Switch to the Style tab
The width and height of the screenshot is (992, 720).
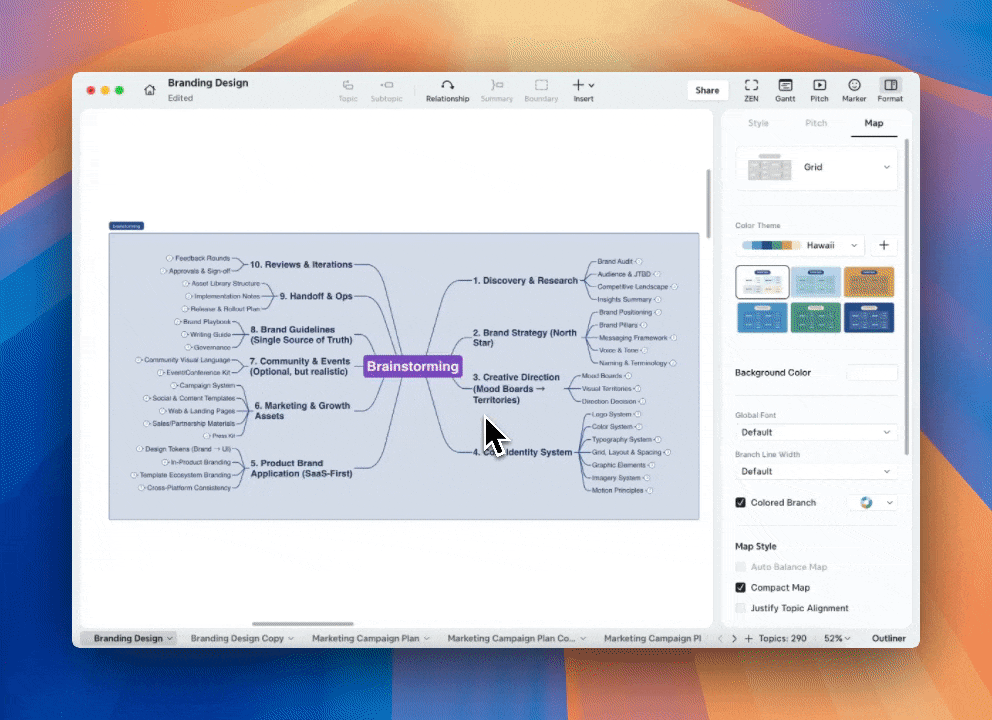(758, 123)
